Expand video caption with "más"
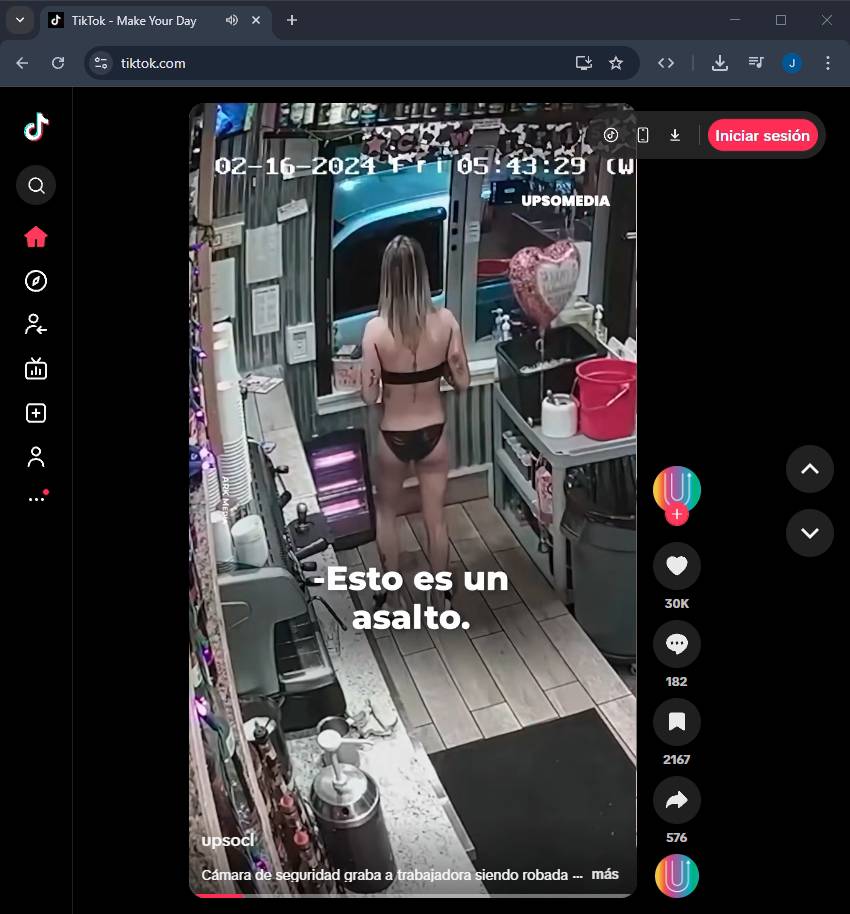The image size is (850, 914). pos(605,874)
